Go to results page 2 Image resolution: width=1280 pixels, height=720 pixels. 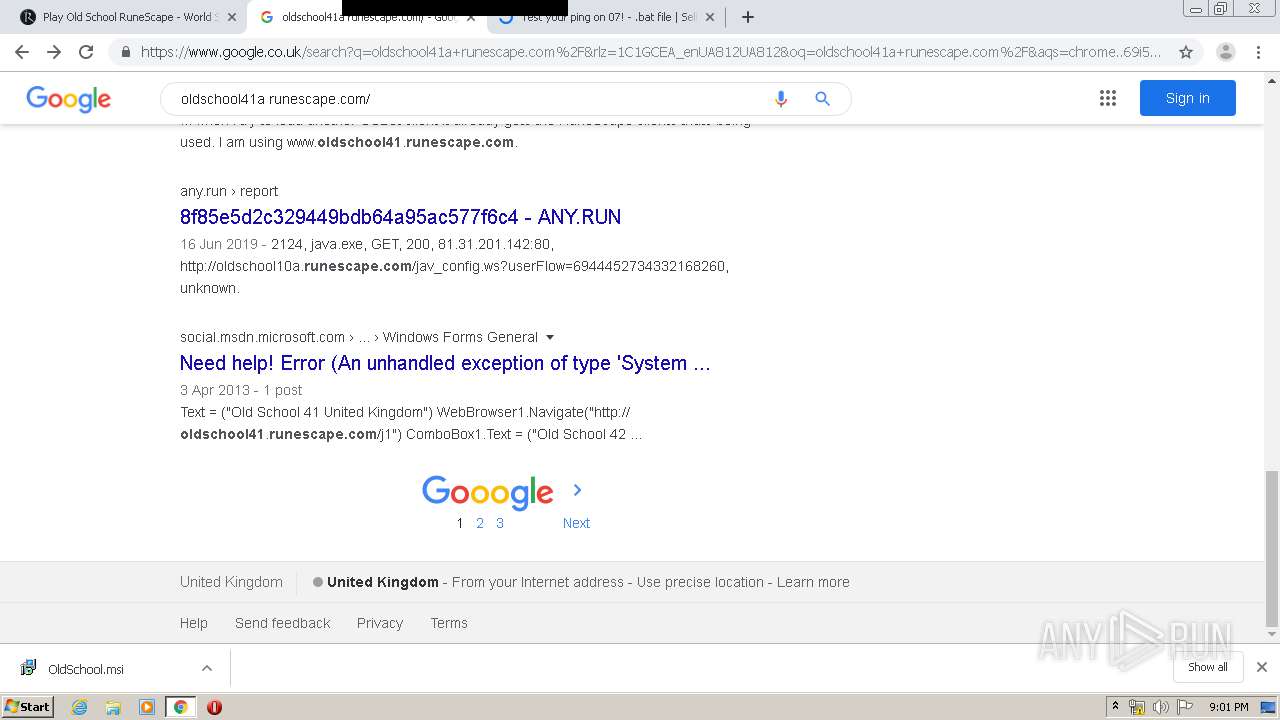click(480, 523)
